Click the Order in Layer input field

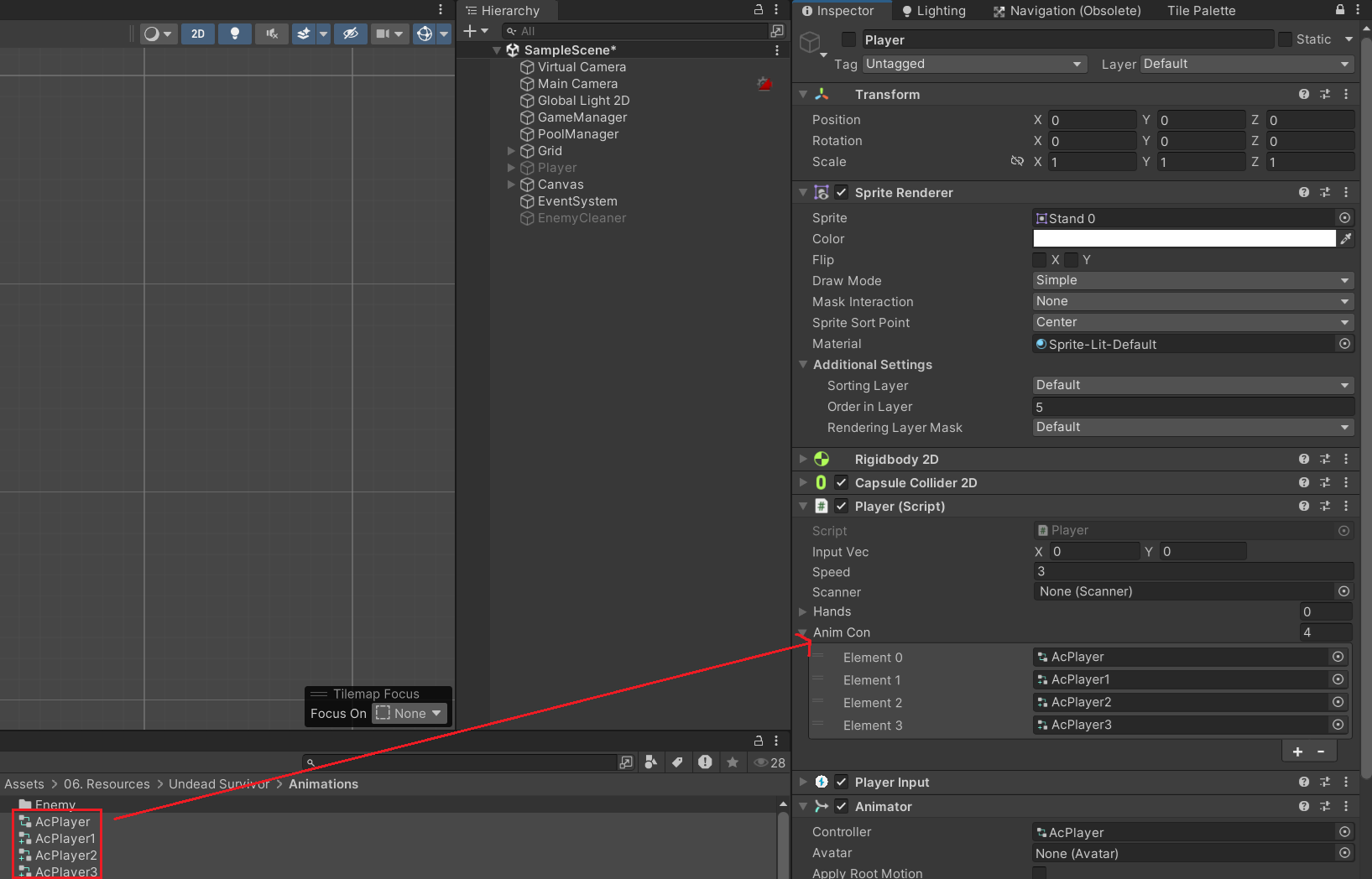[1192, 407]
